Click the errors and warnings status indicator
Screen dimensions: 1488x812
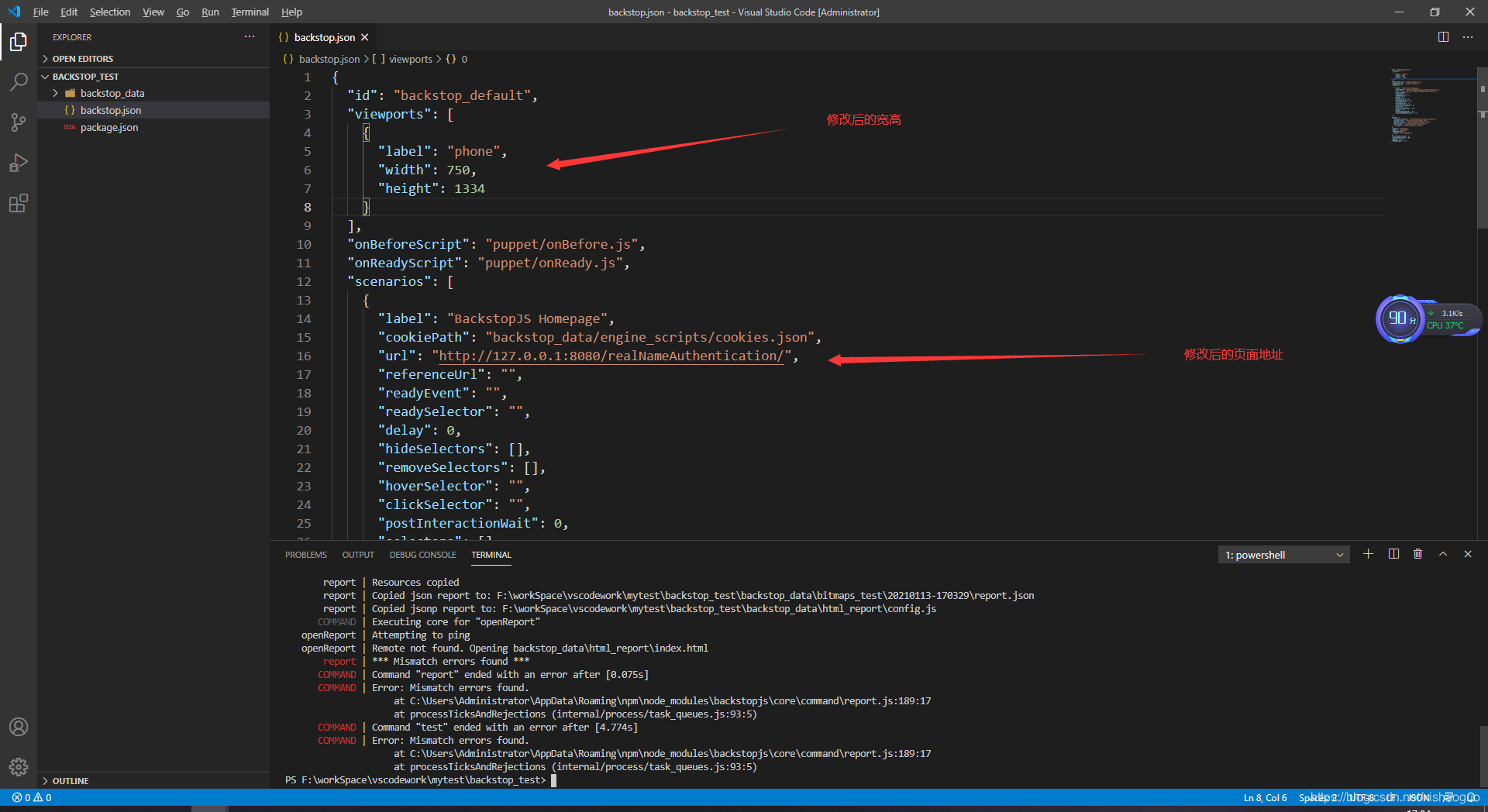pos(32,797)
